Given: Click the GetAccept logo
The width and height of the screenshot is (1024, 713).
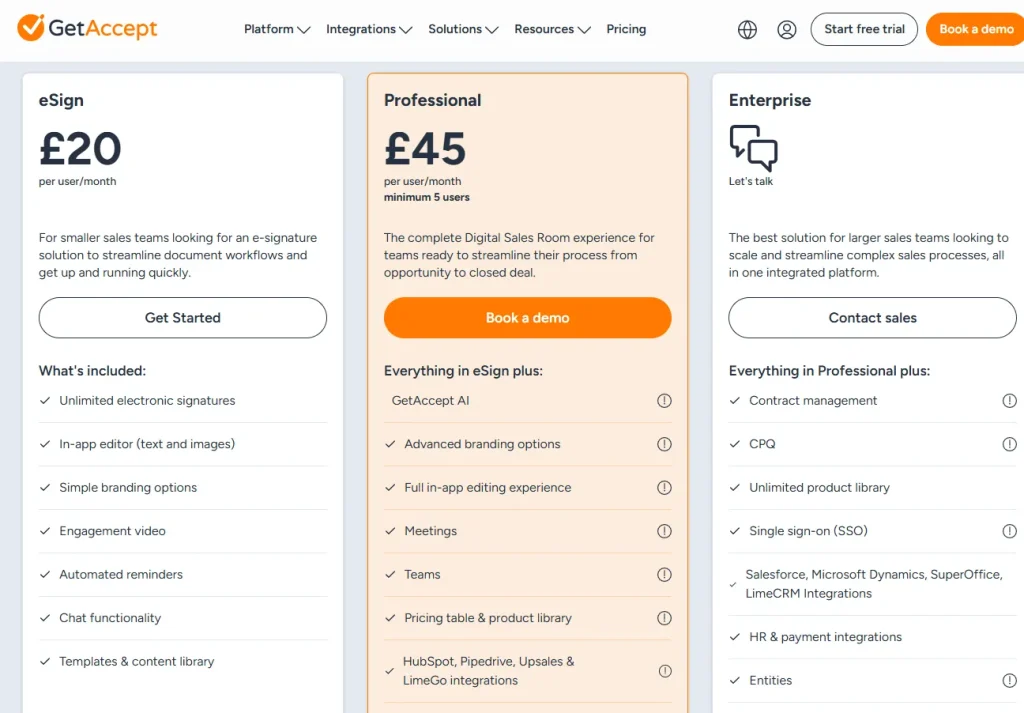Looking at the screenshot, I should pos(88,28).
